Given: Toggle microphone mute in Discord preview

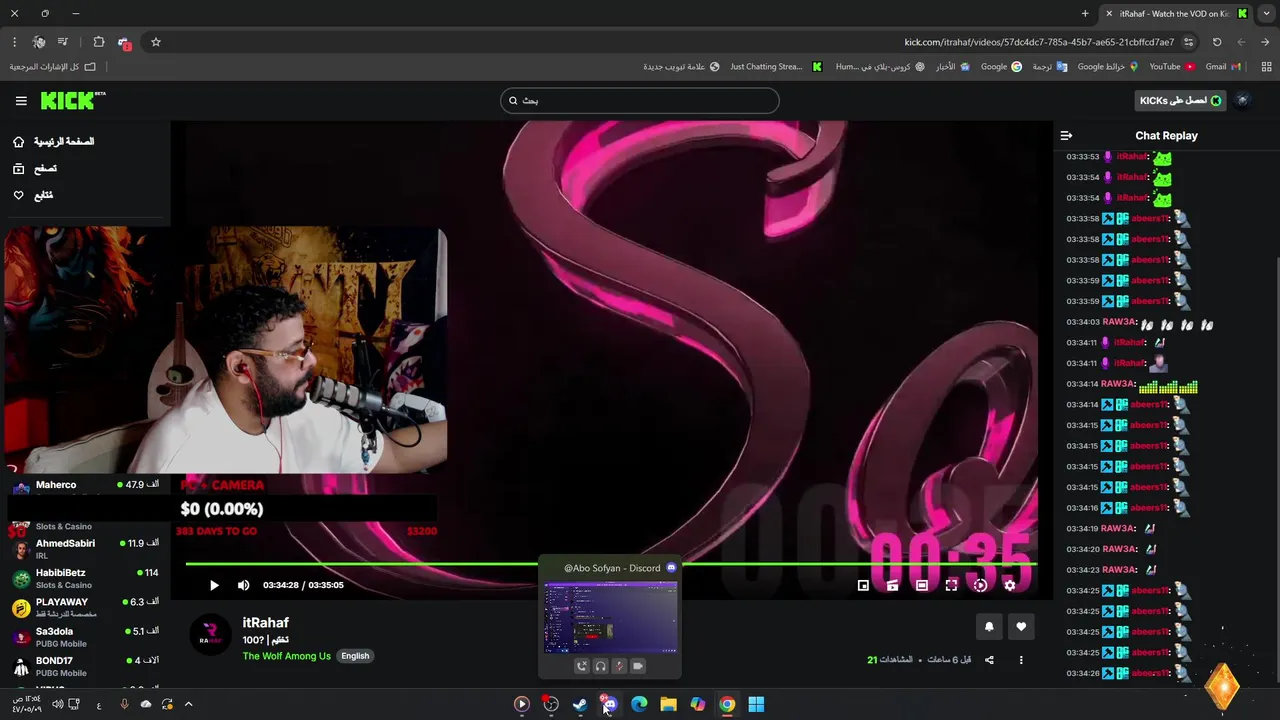Looking at the screenshot, I should point(619,666).
